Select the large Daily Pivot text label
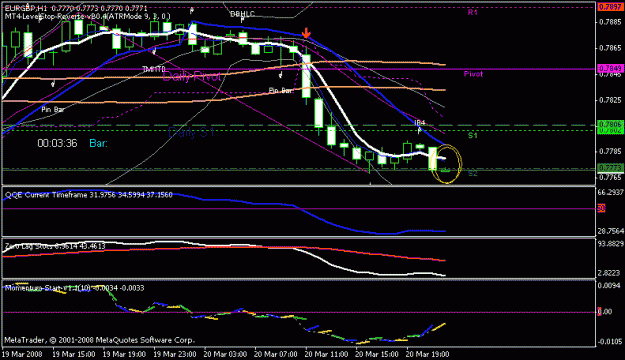The image size is (625, 360). (192, 76)
